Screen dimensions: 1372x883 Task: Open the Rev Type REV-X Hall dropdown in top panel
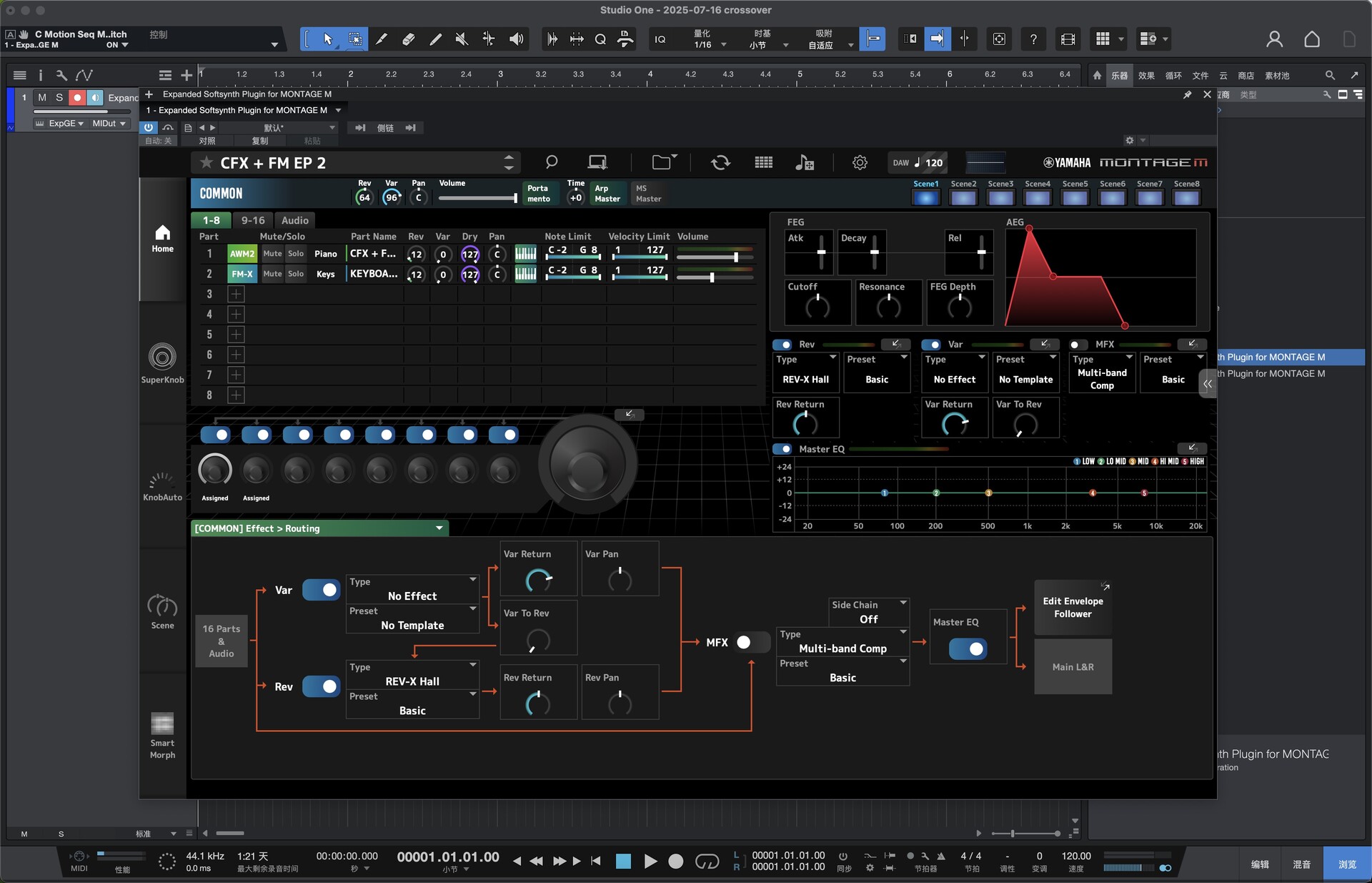coord(805,372)
